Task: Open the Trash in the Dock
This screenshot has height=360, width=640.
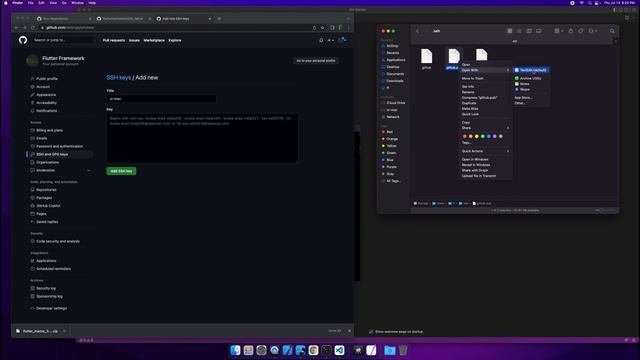Action: (403, 350)
